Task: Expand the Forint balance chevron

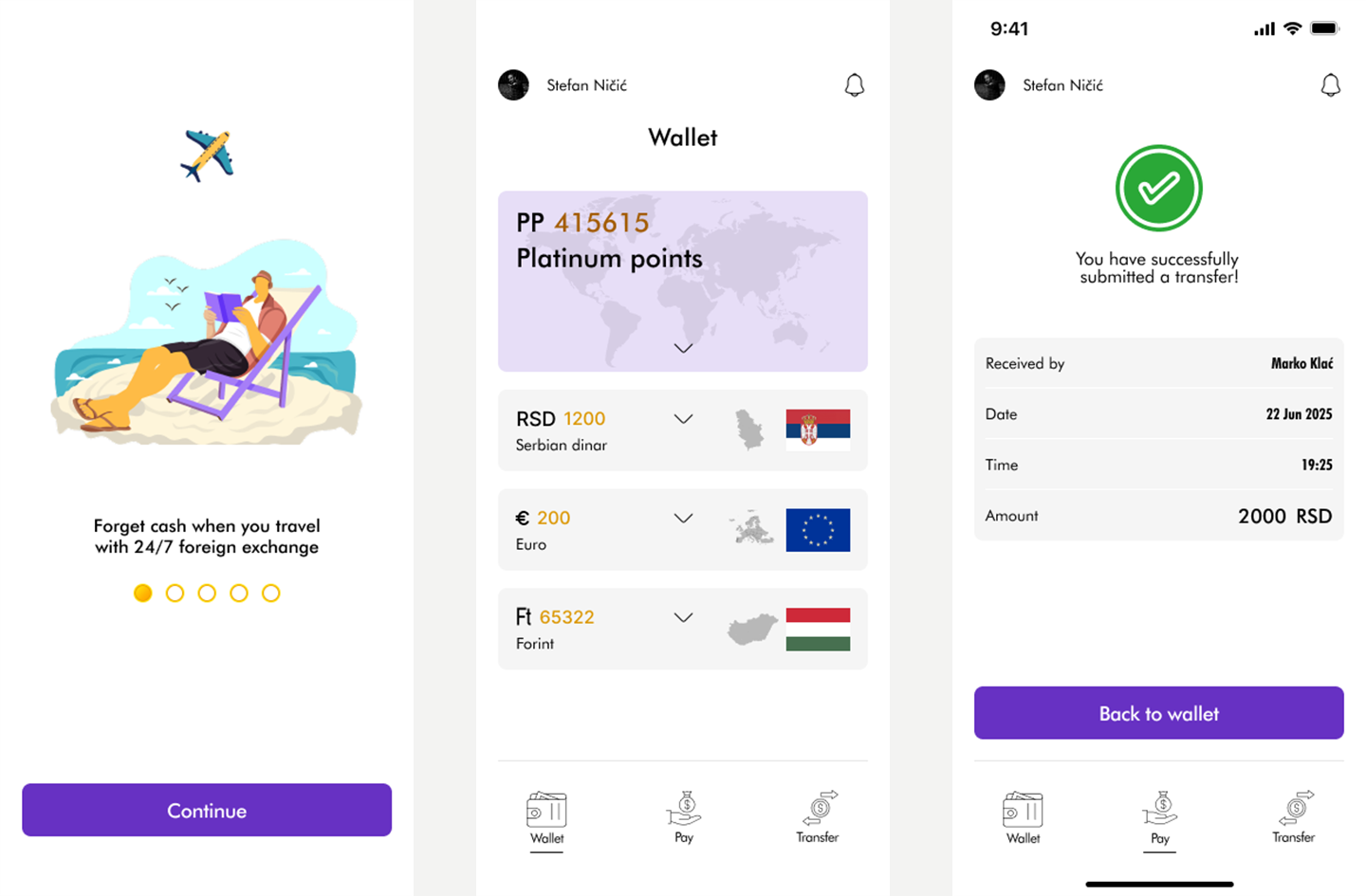Action: (x=683, y=617)
